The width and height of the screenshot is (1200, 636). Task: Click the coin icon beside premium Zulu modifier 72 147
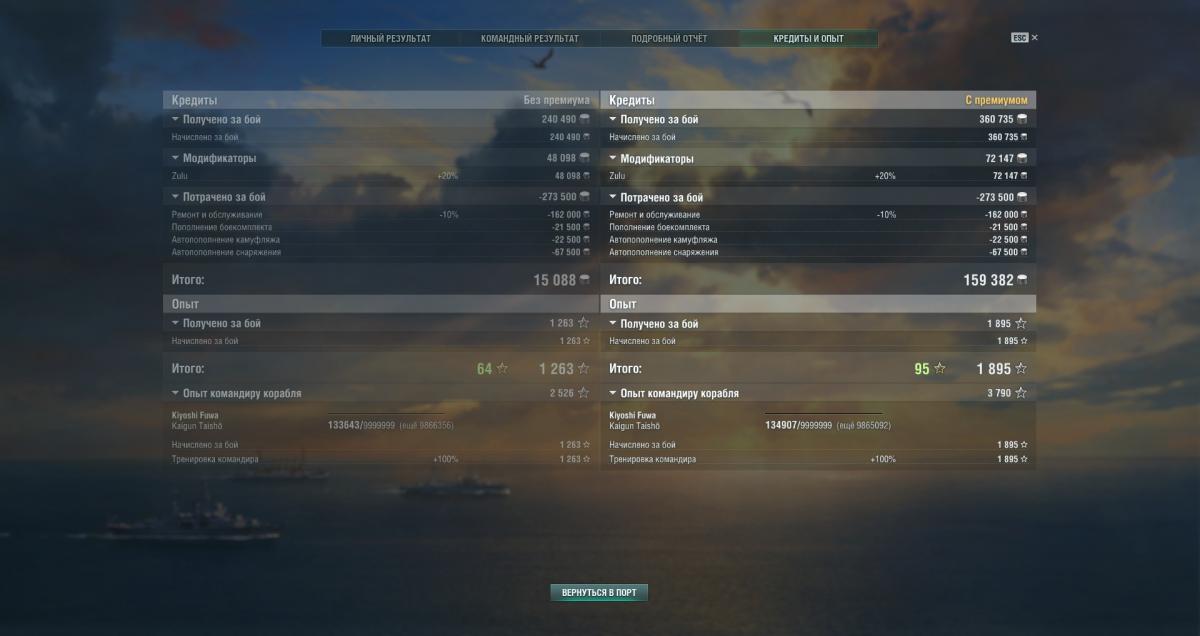(x=1023, y=176)
